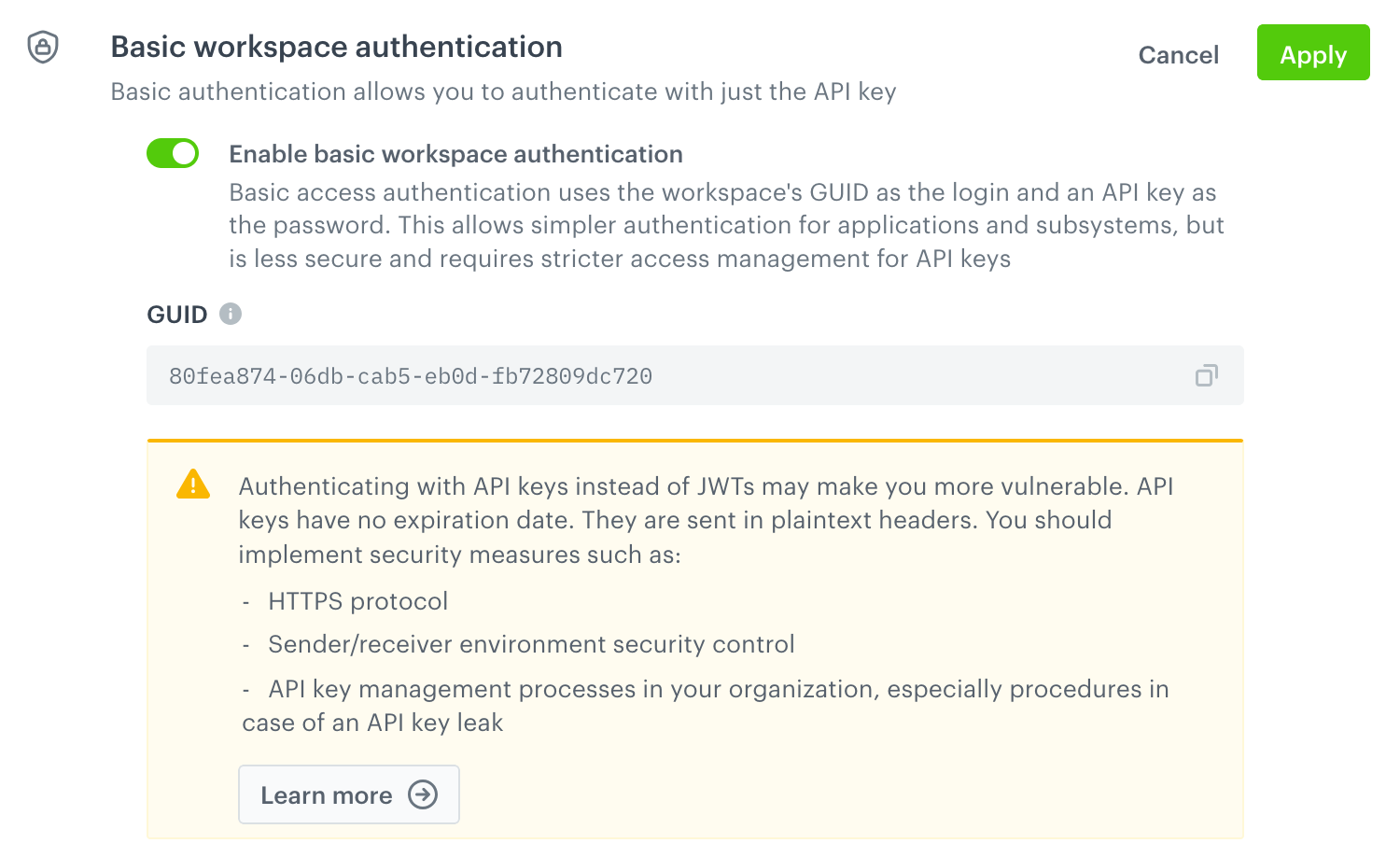Cancel the basic authentication changes
Image resolution: width=1400 pixels, height=857 pixels.
pyautogui.click(x=1178, y=55)
